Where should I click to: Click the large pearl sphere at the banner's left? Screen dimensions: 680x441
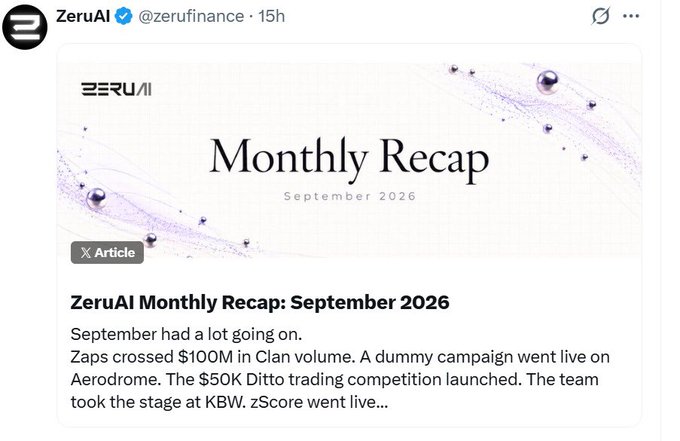[96, 198]
